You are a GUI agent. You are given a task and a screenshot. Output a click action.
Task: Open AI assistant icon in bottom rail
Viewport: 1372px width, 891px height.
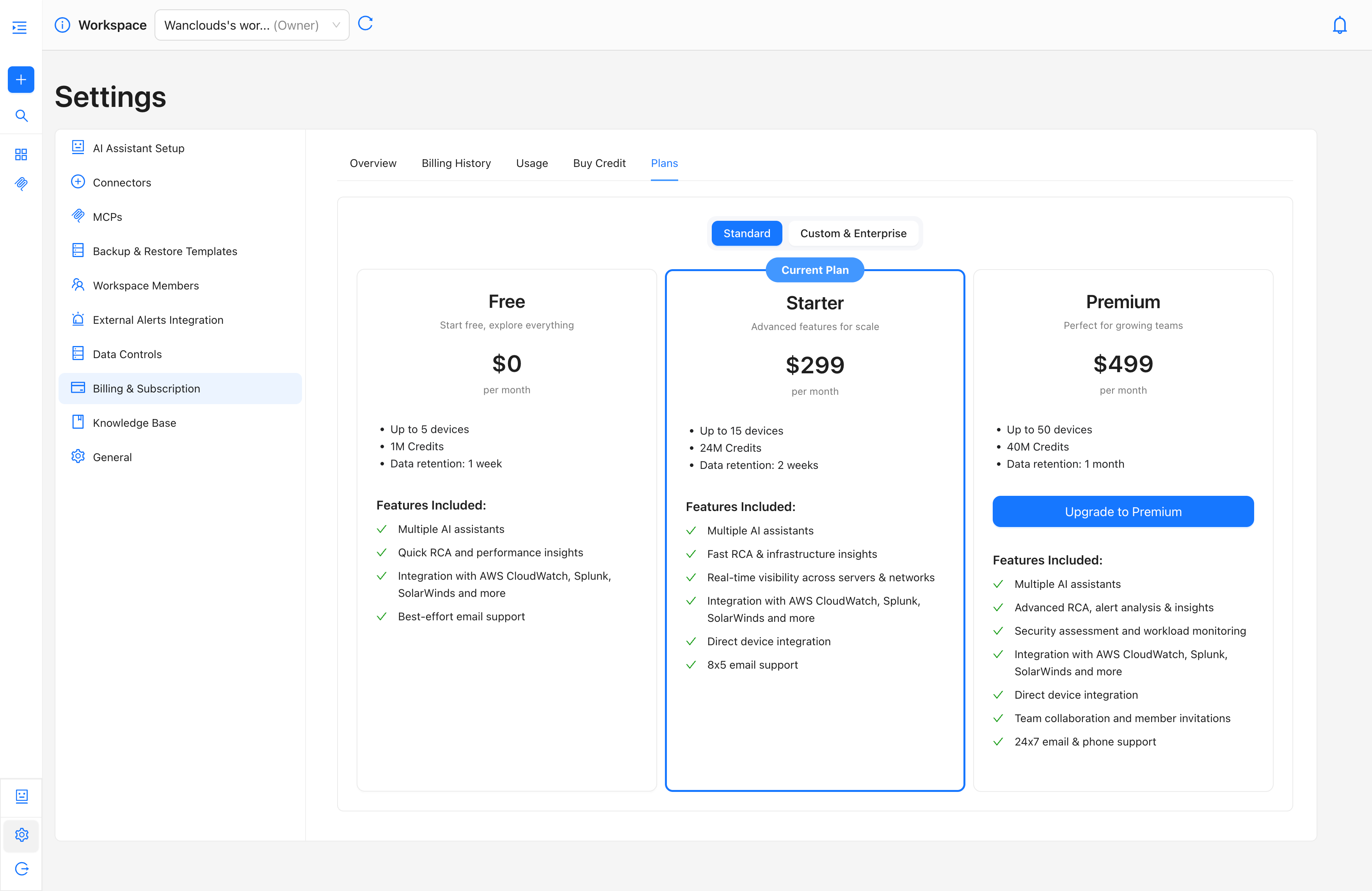tap(21, 796)
